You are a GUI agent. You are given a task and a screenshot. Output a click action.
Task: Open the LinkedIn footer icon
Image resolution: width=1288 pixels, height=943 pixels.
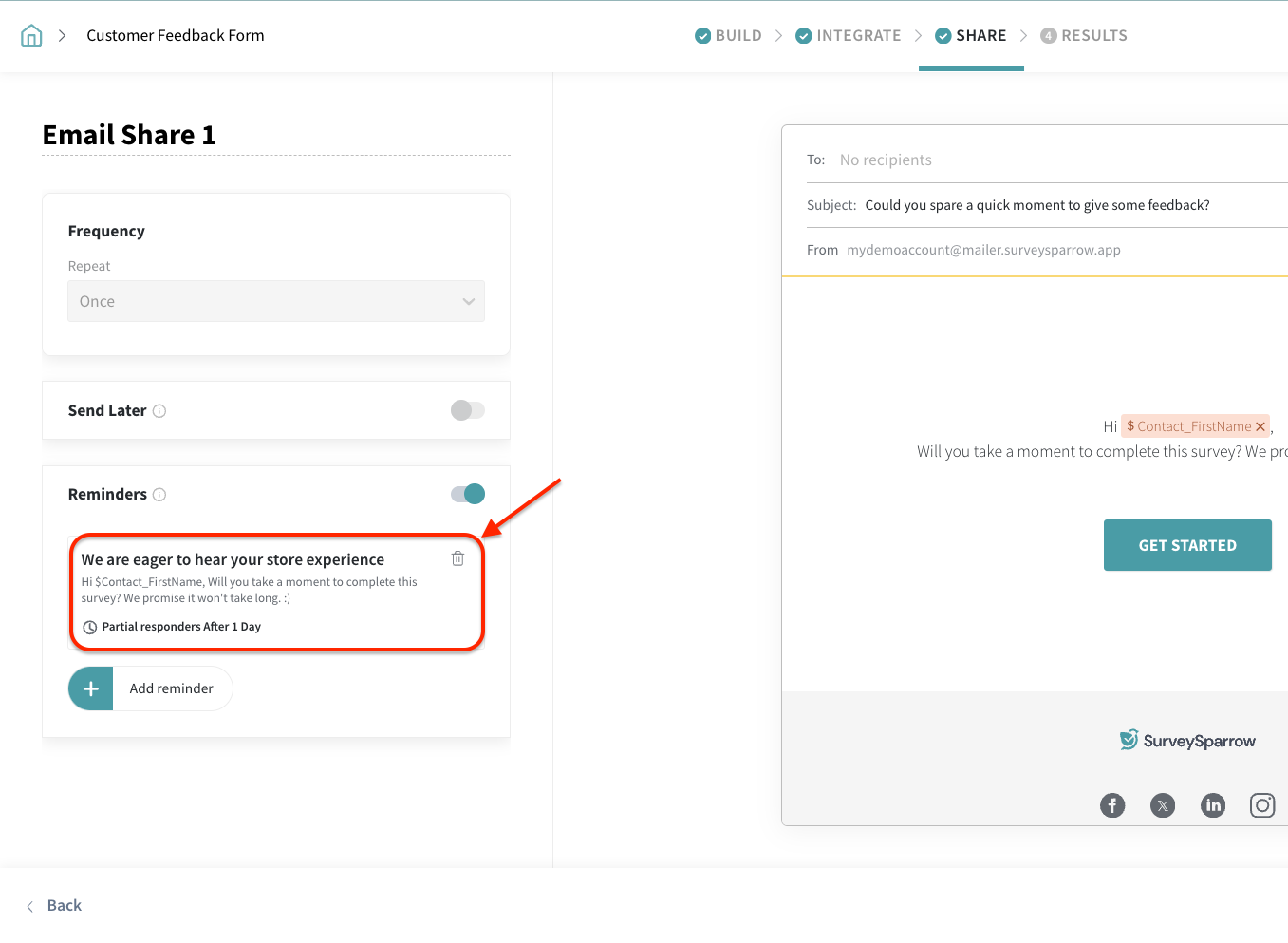pos(1213,805)
